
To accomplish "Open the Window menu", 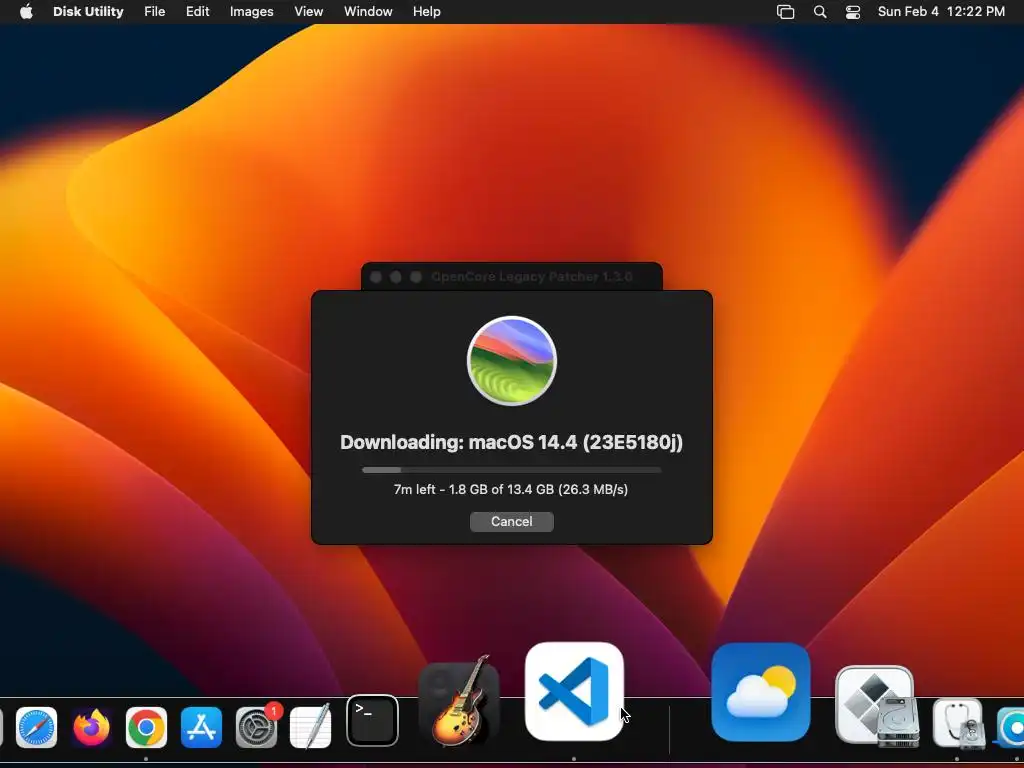I will [368, 12].
